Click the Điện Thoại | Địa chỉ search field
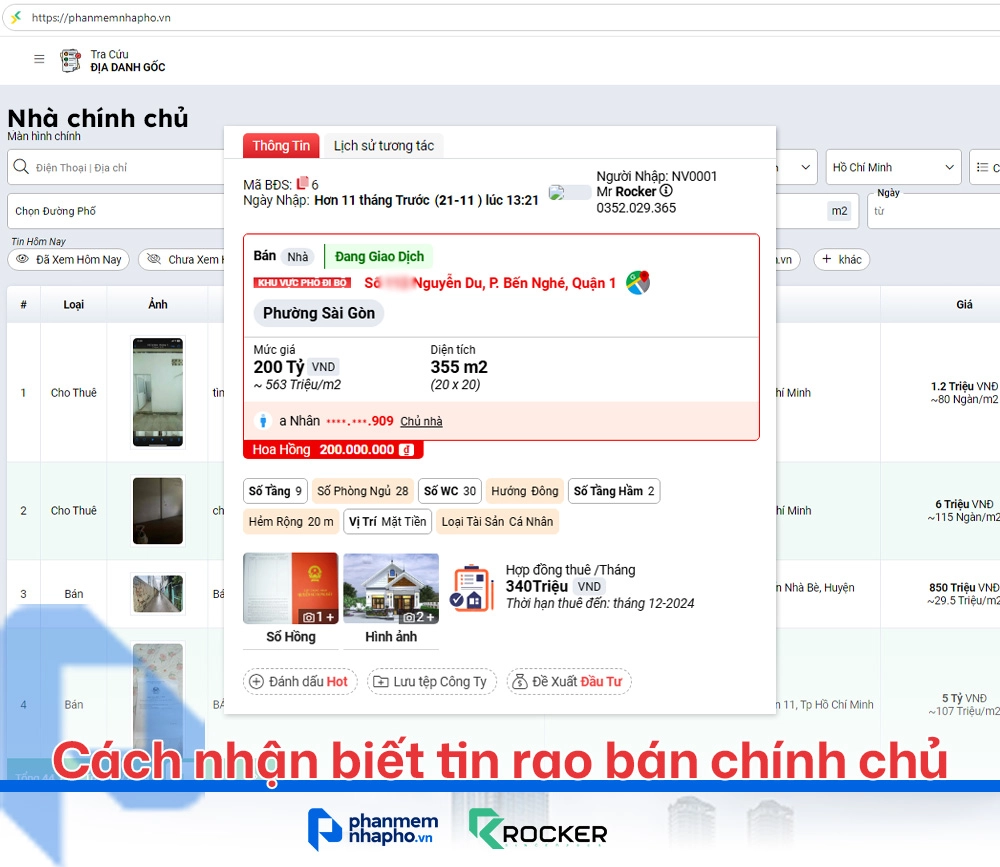This screenshot has width=1000, height=867. point(120,167)
